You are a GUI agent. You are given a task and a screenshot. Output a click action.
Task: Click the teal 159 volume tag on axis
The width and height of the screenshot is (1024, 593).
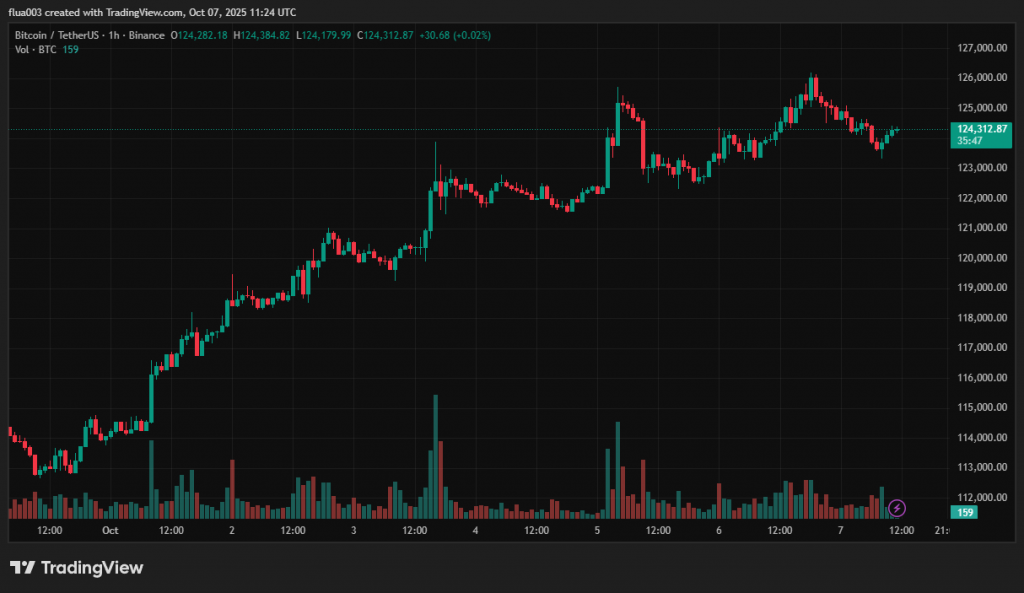(x=966, y=513)
